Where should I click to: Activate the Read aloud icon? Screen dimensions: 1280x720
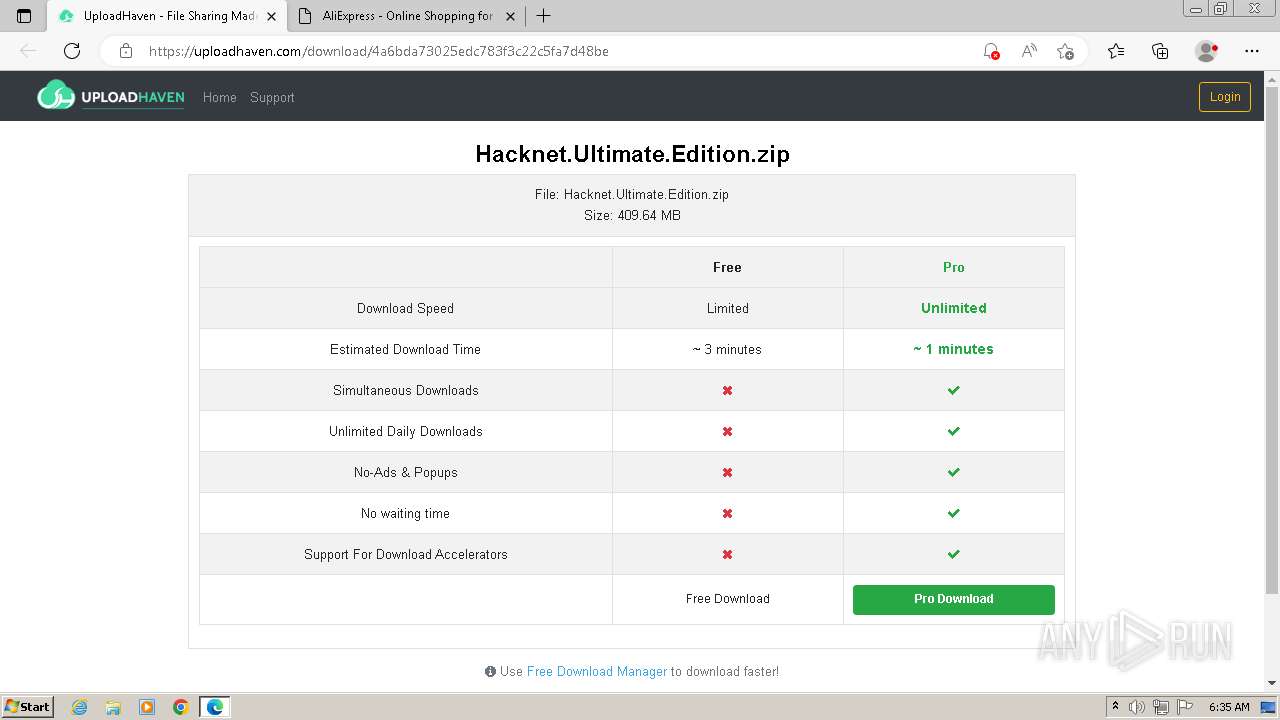click(x=1028, y=51)
